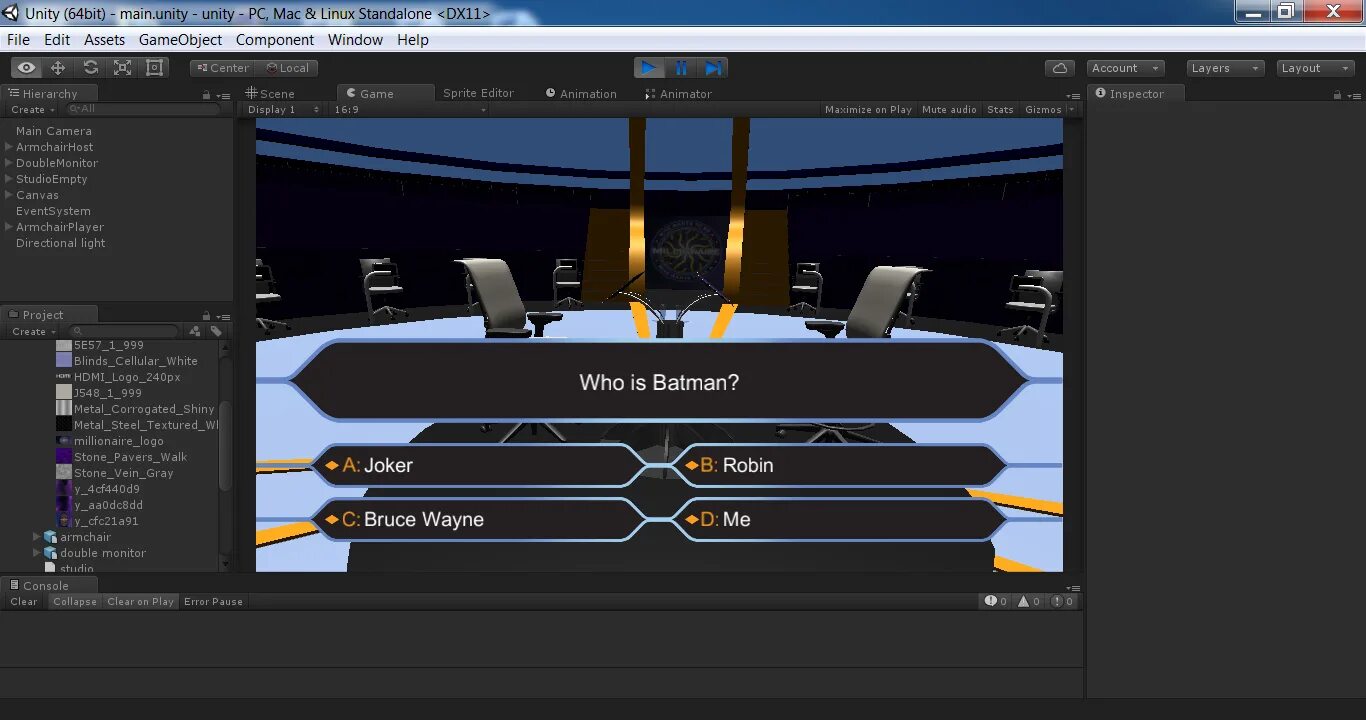Click the Play button
This screenshot has height=720, width=1366.
point(649,68)
